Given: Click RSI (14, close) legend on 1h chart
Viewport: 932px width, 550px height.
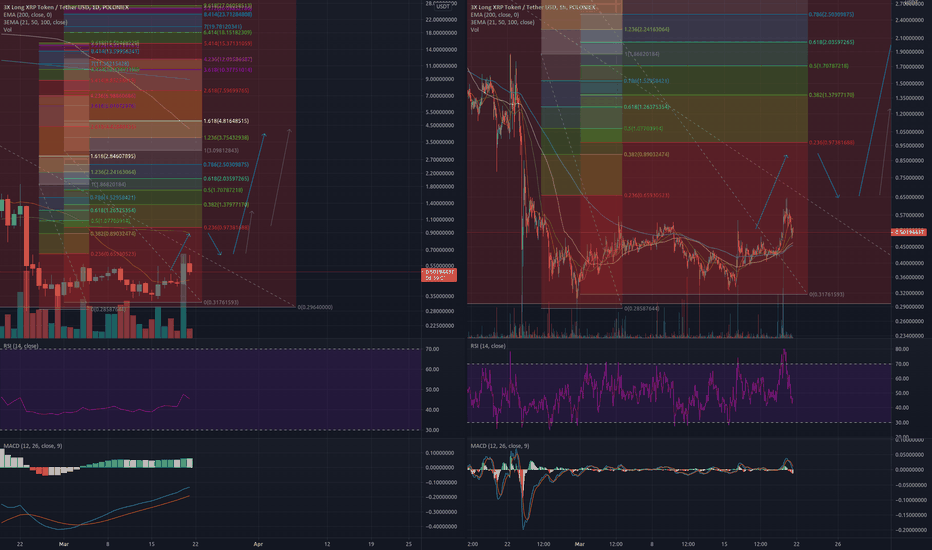Looking at the screenshot, I should [488, 346].
